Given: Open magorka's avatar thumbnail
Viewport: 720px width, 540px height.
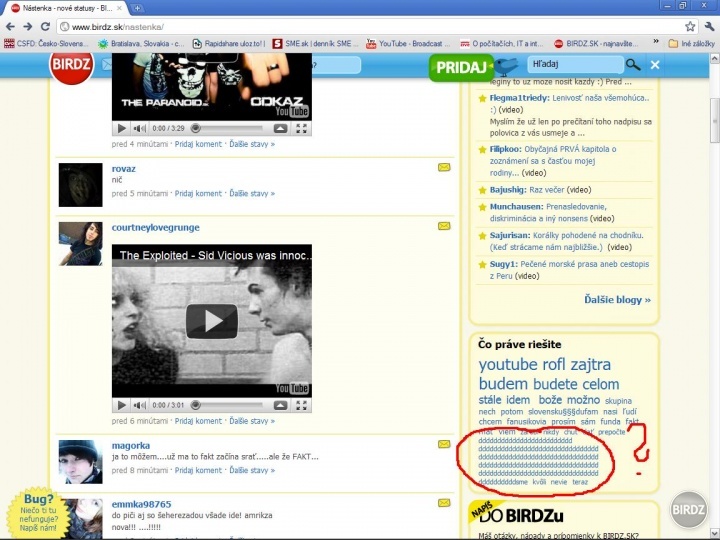Looking at the screenshot, I should (80, 461).
